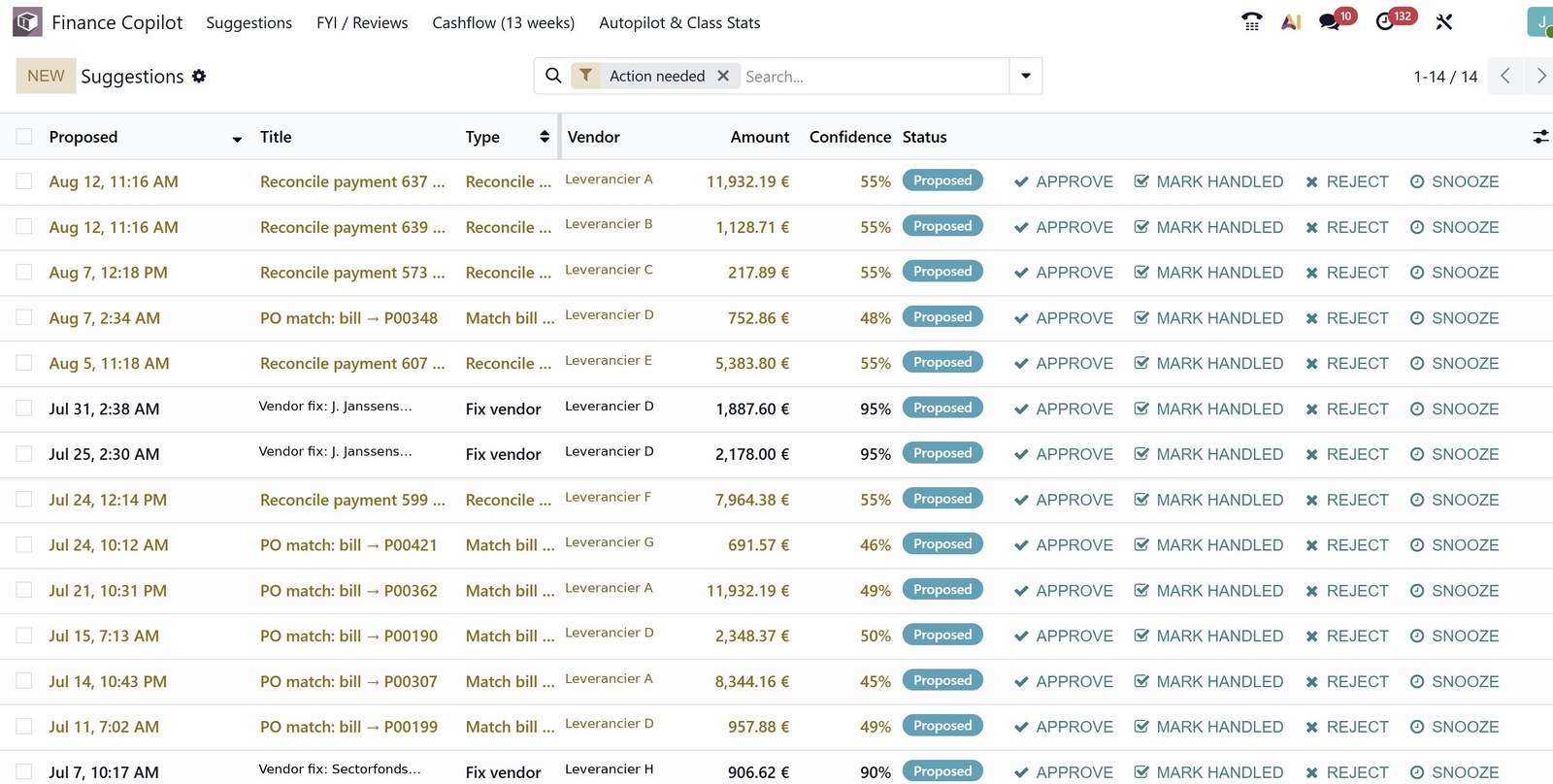Image resolution: width=1553 pixels, height=784 pixels.
Task: Select the Reconcile payment 639 row checkbox
Action: pos(24,227)
